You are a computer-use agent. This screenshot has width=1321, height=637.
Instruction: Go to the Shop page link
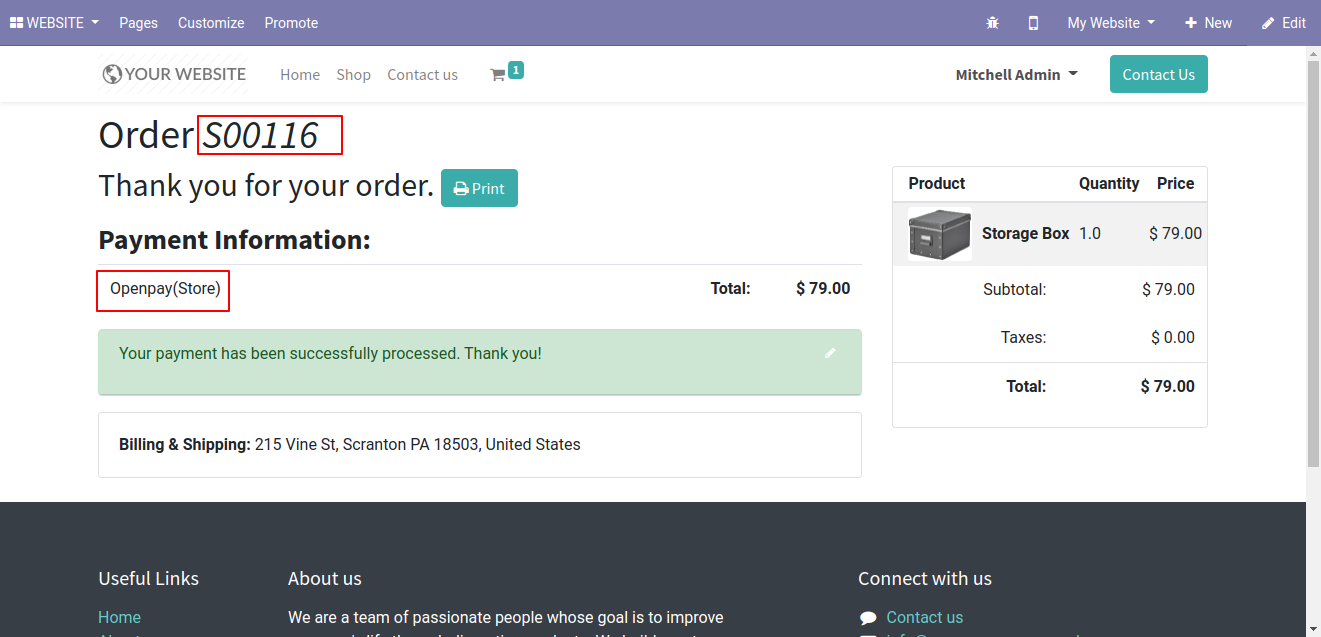[x=353, y=75]
